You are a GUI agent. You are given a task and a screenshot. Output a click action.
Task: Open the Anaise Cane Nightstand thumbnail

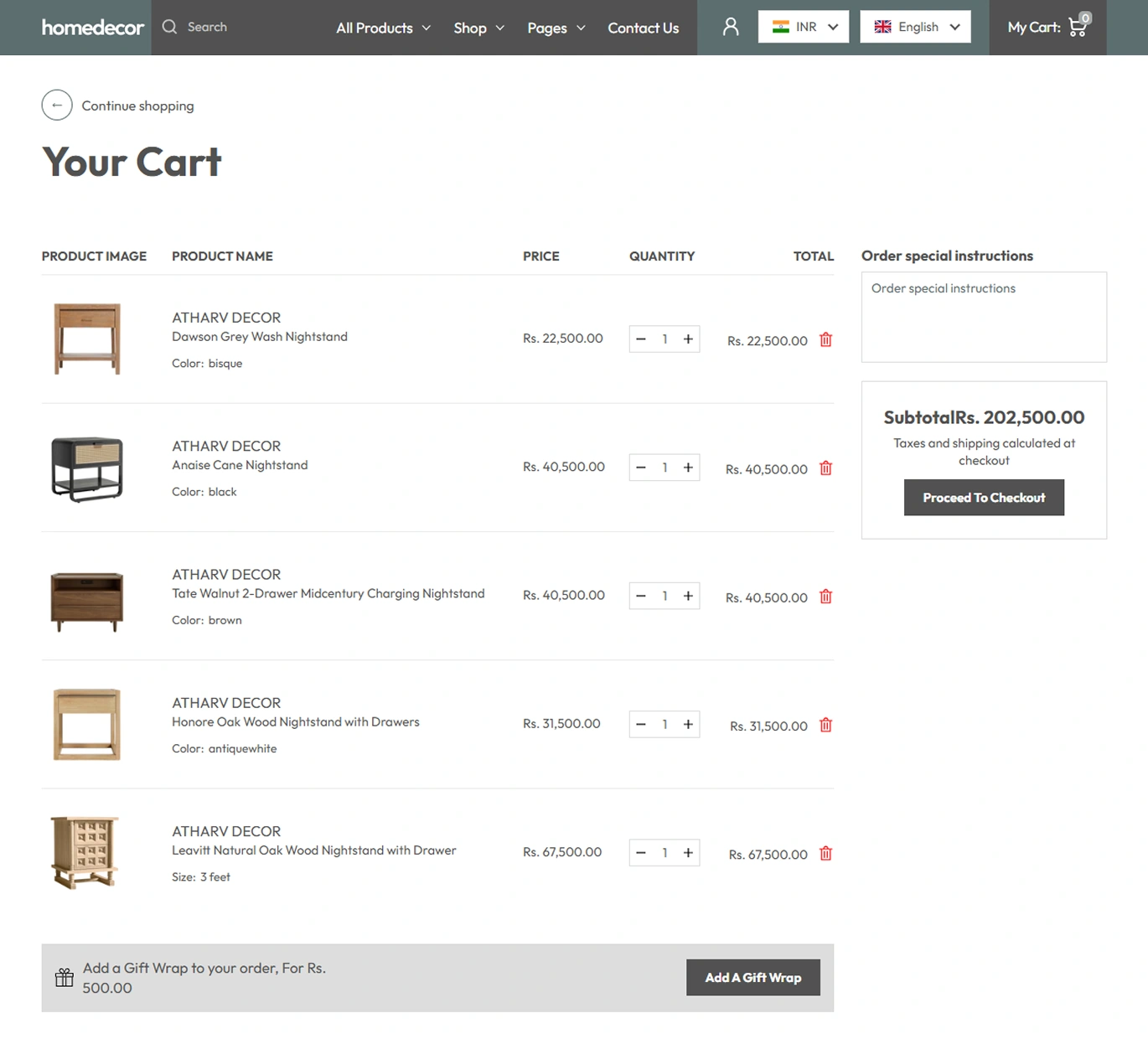[x=87, y=468]
